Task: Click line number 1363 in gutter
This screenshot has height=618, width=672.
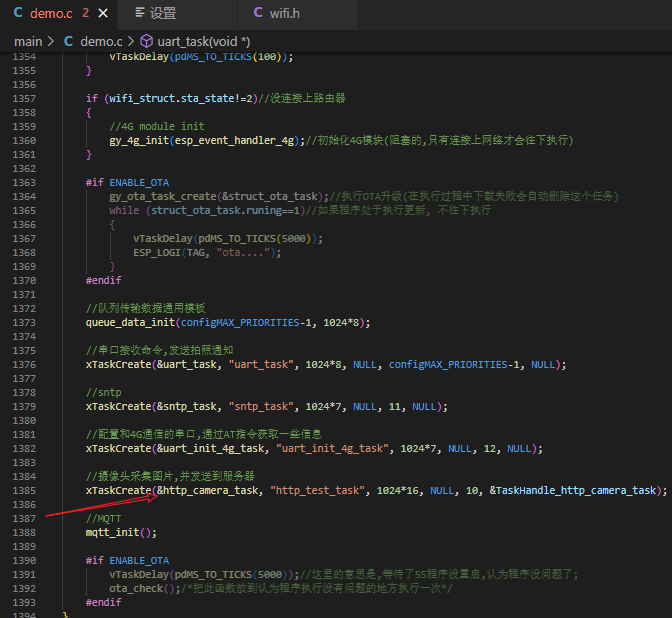Action: pos(24,183)
